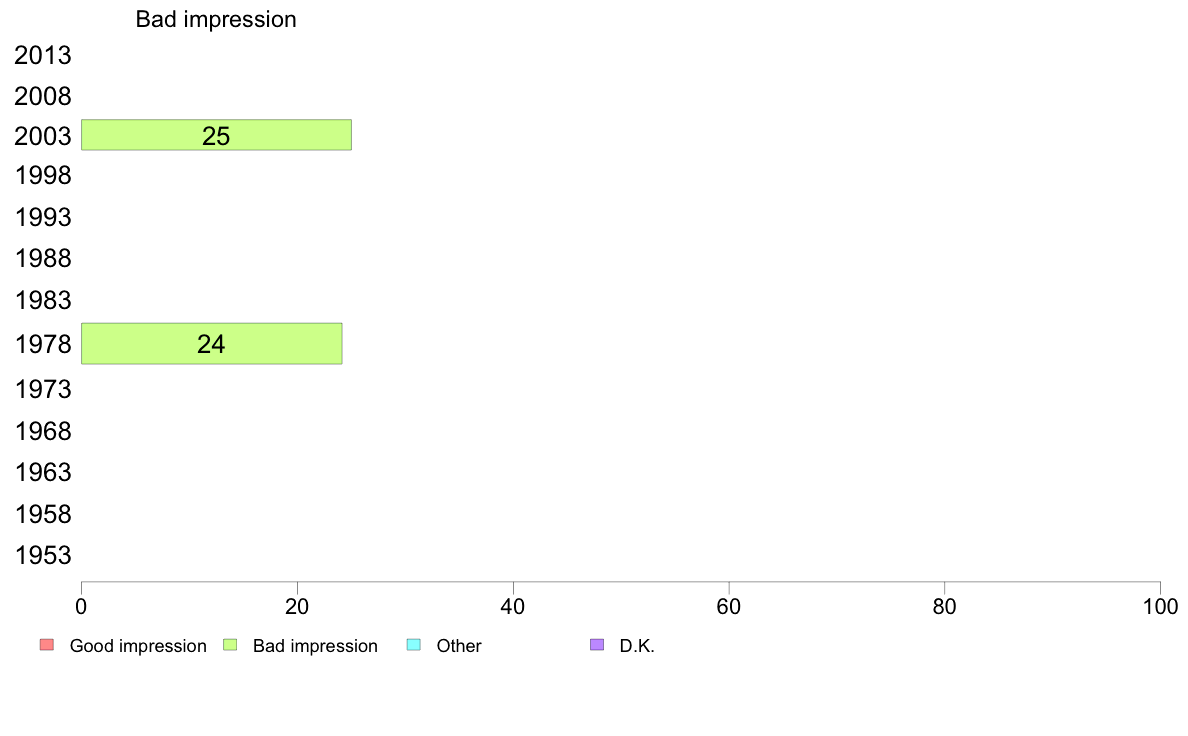
Task: Click the 100 tick on the x-axis
Action: coord(1160,606)
